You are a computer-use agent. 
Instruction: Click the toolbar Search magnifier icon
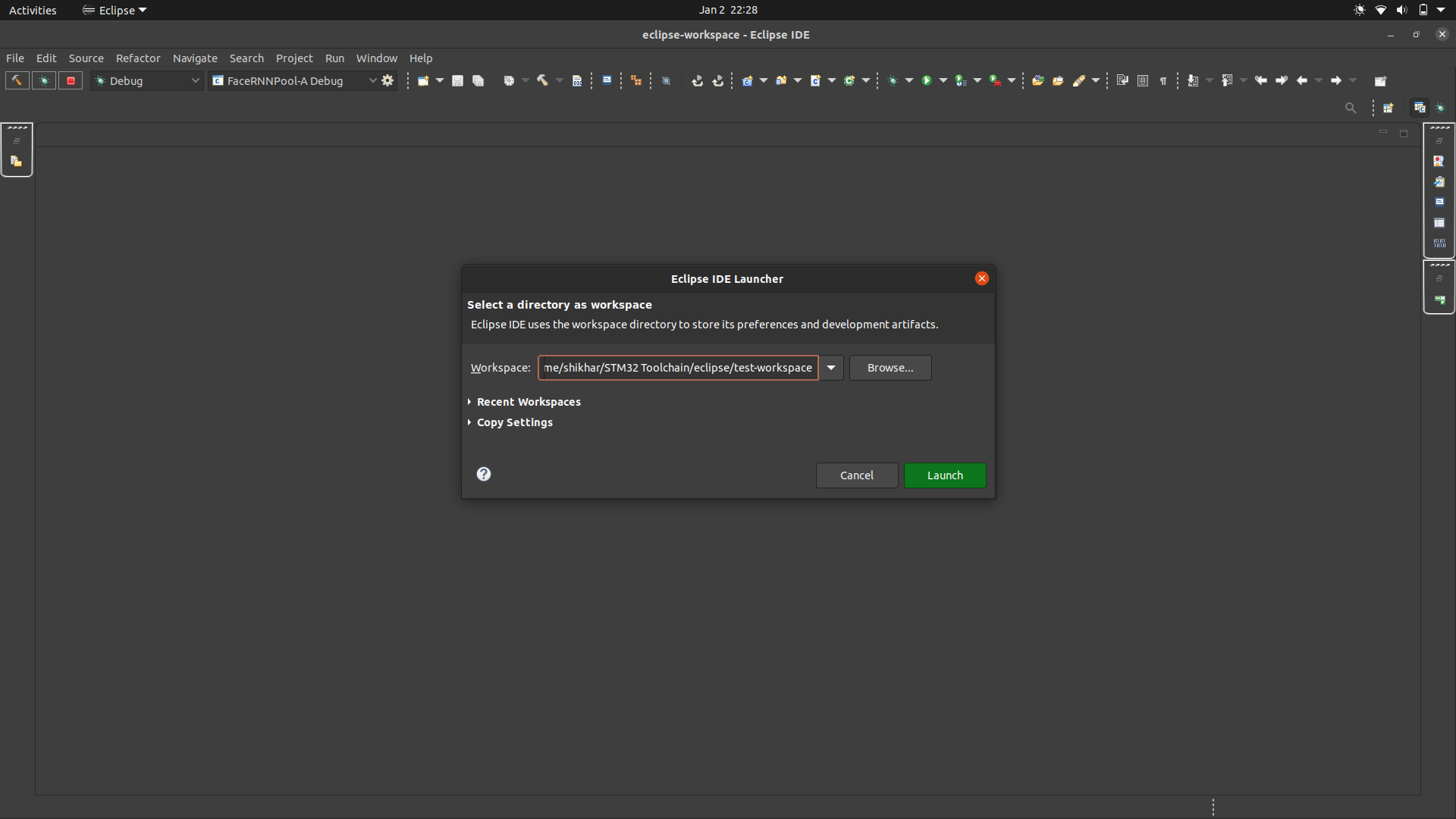click(1351, 108)
